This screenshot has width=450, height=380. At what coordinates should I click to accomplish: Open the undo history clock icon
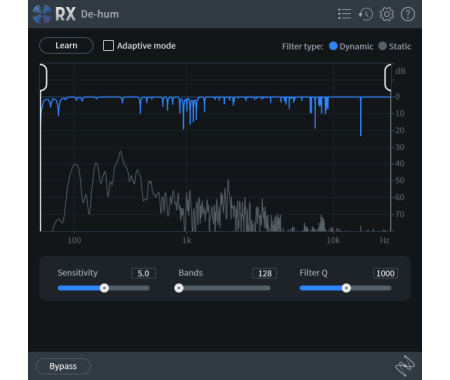click(x=366, y=14)
